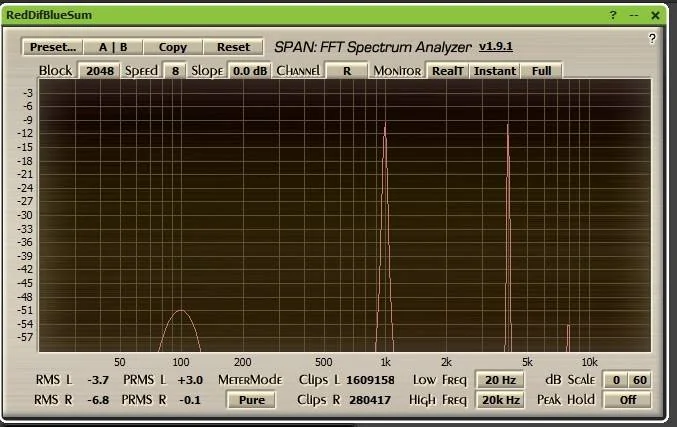The image size is (677, 427).
Task: Open the Block size 2048 selector
Action: (100, 71)
